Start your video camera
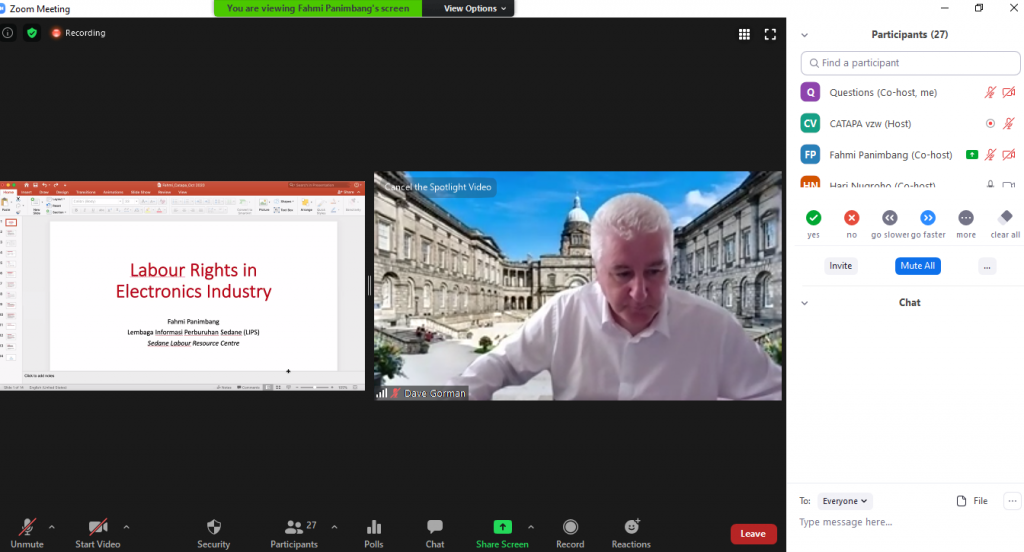1024x552 pixels. (98, 534)
